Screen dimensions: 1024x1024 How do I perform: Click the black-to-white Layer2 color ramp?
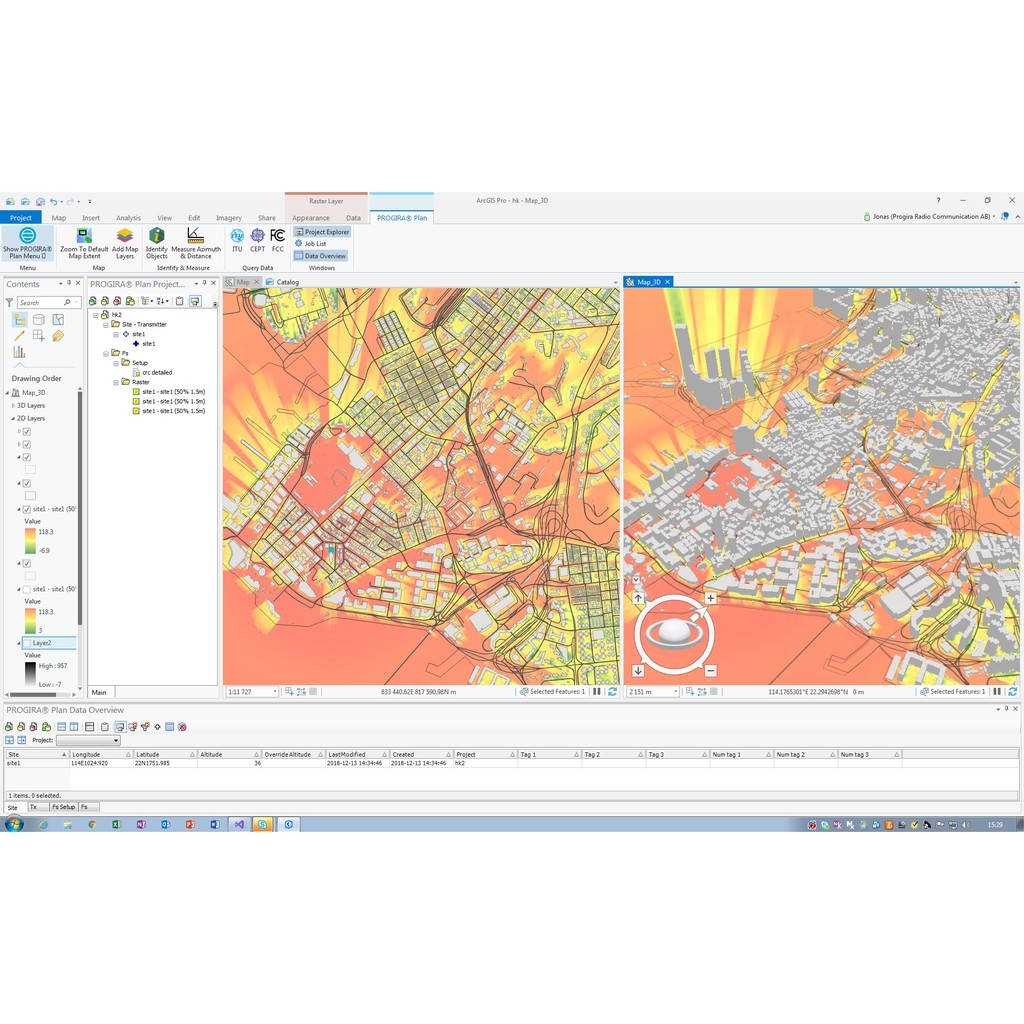tap(29, 675)
